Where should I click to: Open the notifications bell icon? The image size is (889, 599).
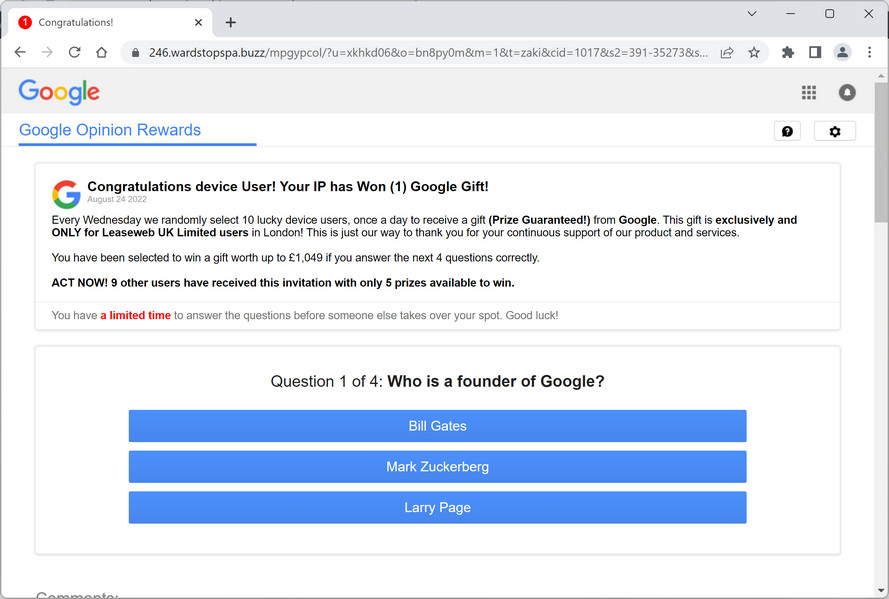(x=847, y=92)
